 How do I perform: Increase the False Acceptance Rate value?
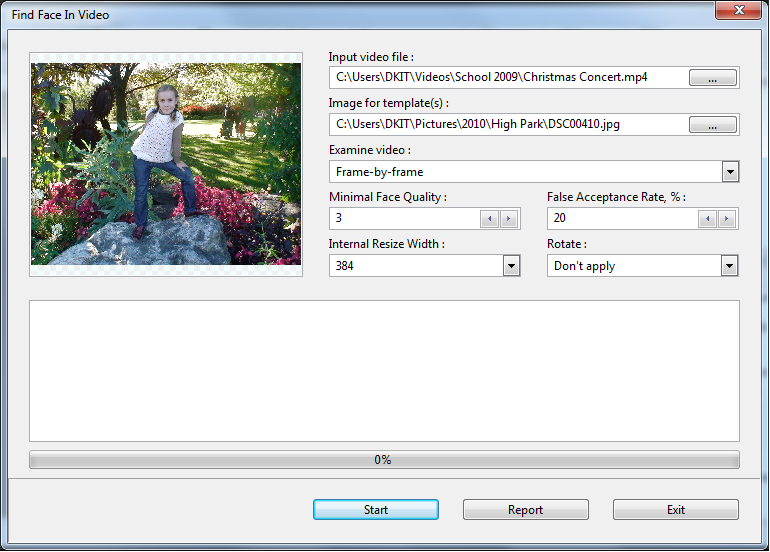727,219
